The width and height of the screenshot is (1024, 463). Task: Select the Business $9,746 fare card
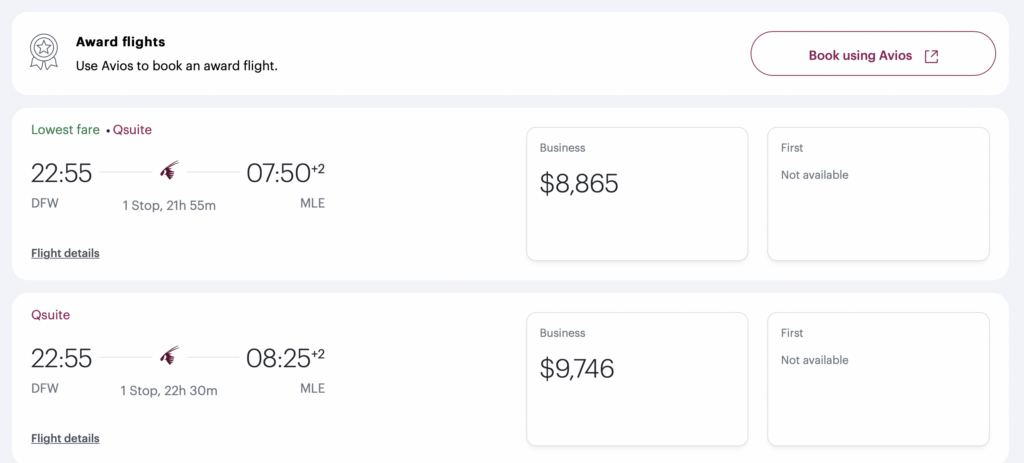(636, 379)
